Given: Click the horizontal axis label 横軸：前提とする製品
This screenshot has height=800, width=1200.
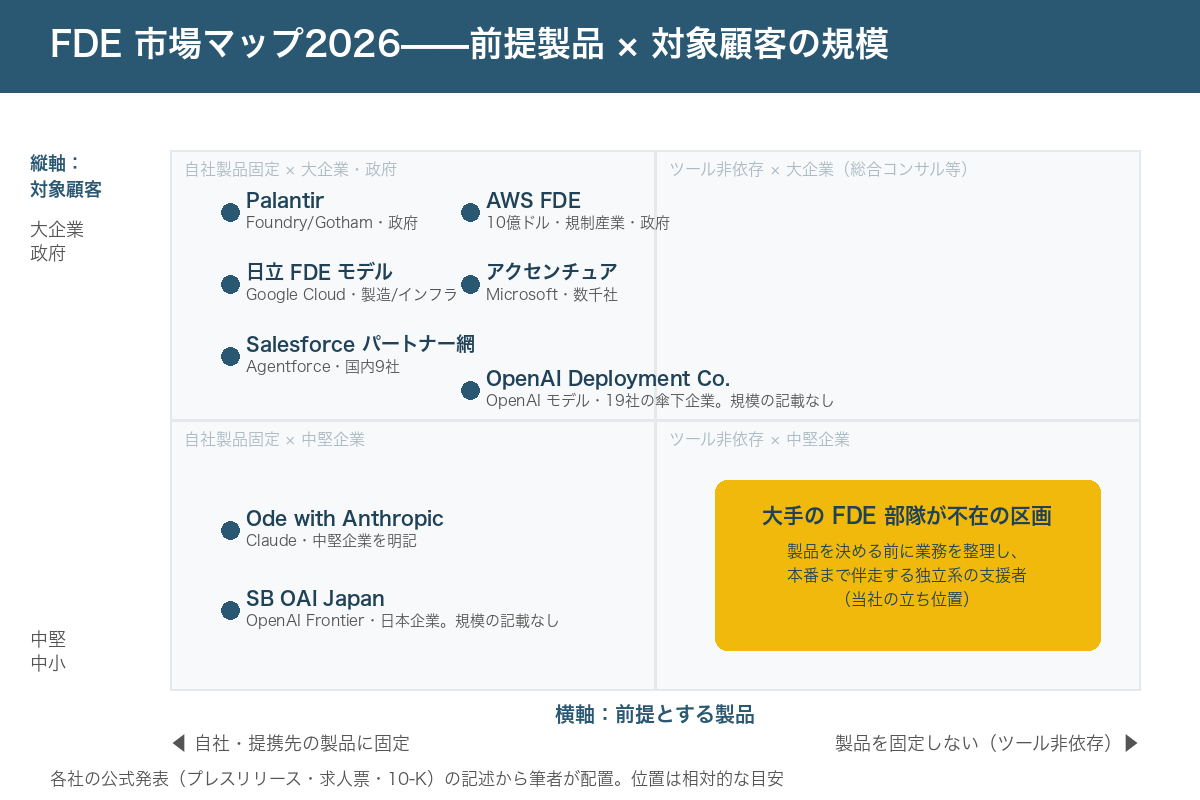Looking at the screenshot, I should tap(655, 714).
